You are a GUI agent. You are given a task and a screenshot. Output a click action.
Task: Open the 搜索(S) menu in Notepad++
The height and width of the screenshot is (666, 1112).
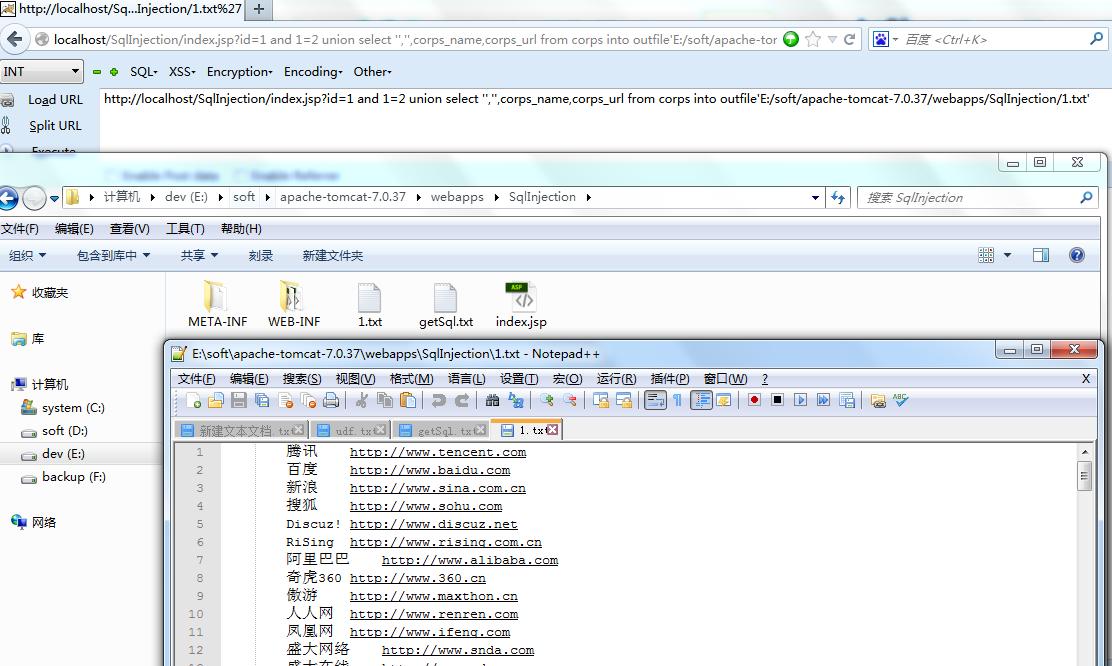301,379
